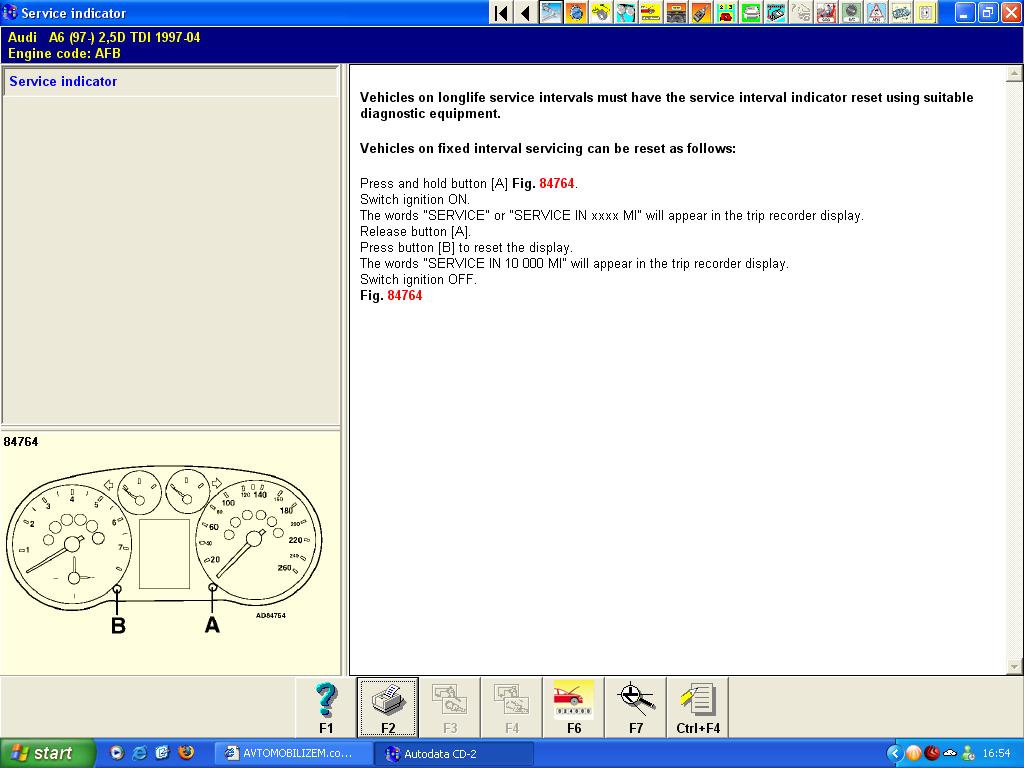1024x768 pixels.
Task: Open the Windows start menu
Action: 47,754
